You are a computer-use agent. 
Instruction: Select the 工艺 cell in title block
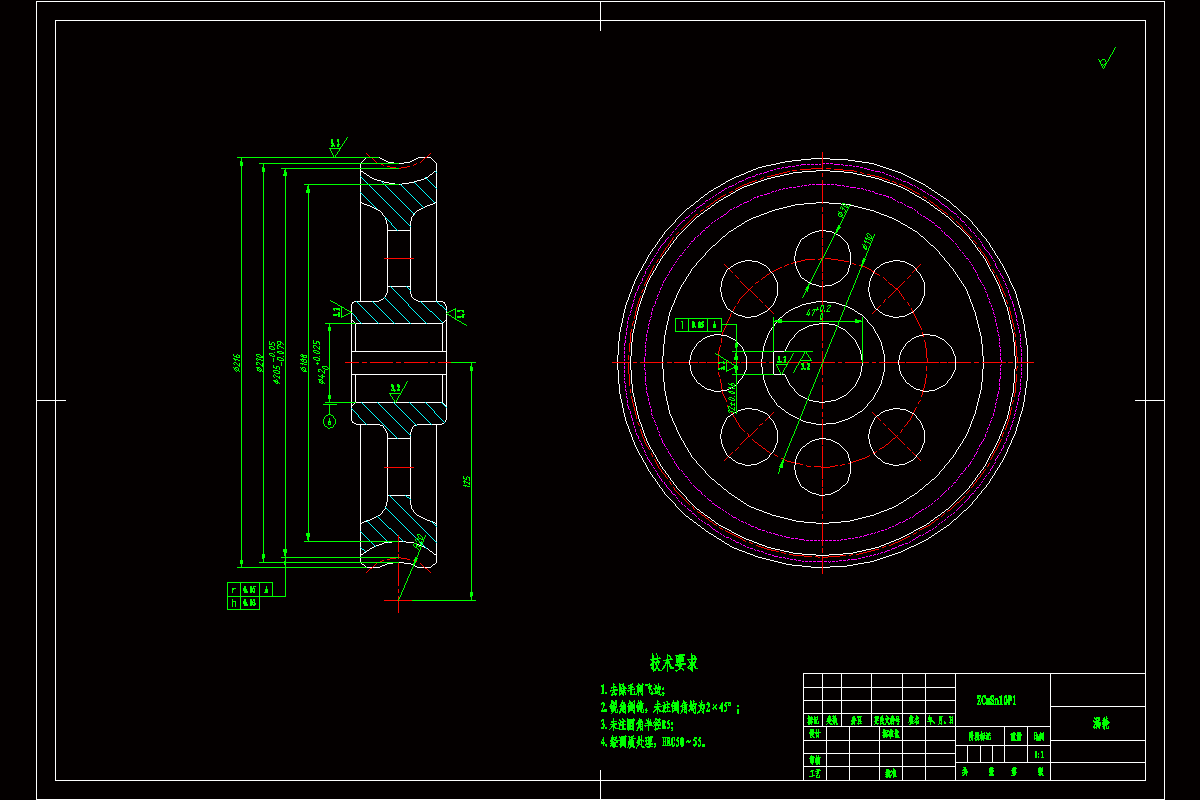(814, 774)
